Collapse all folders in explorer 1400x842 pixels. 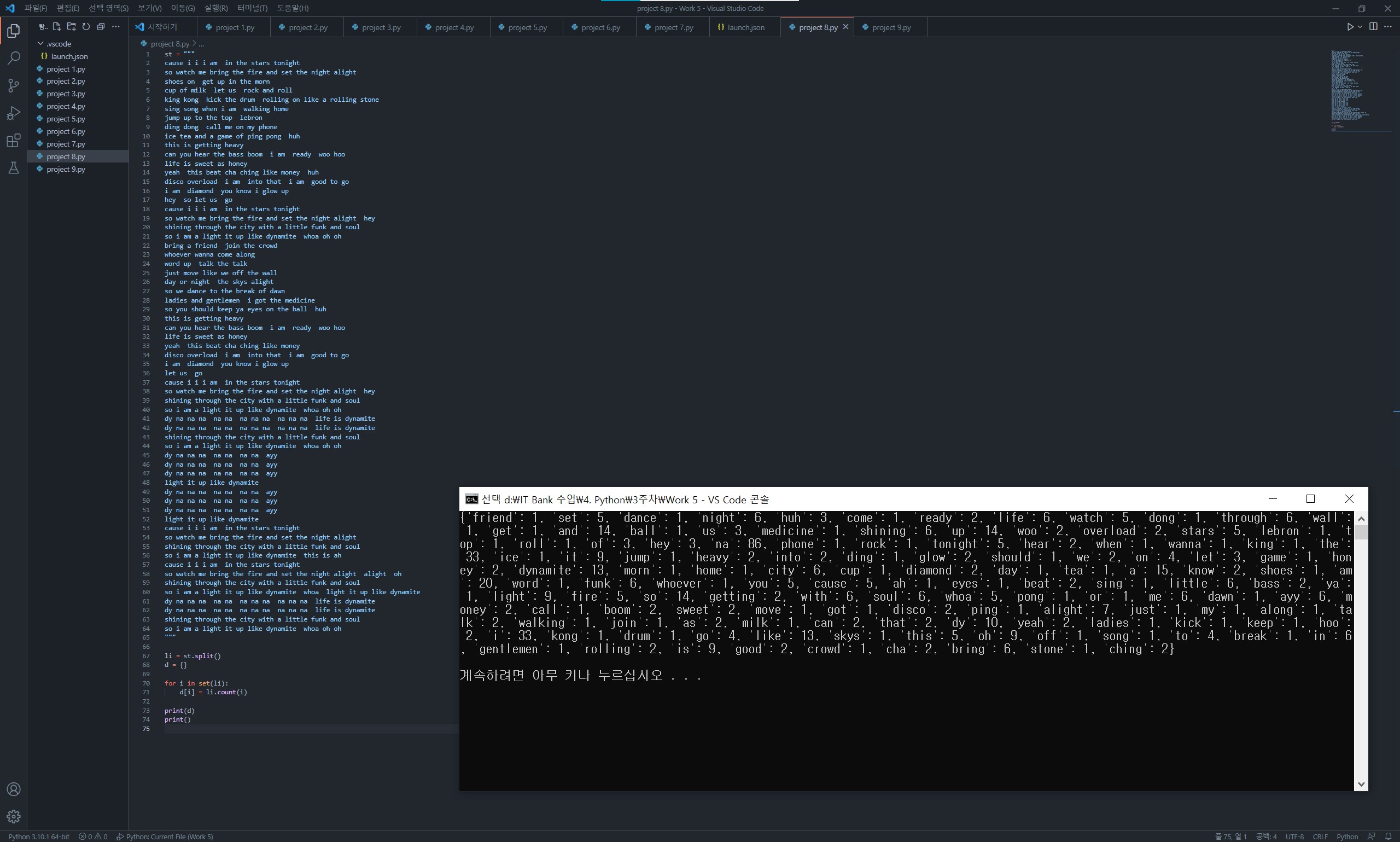point(101,27)
